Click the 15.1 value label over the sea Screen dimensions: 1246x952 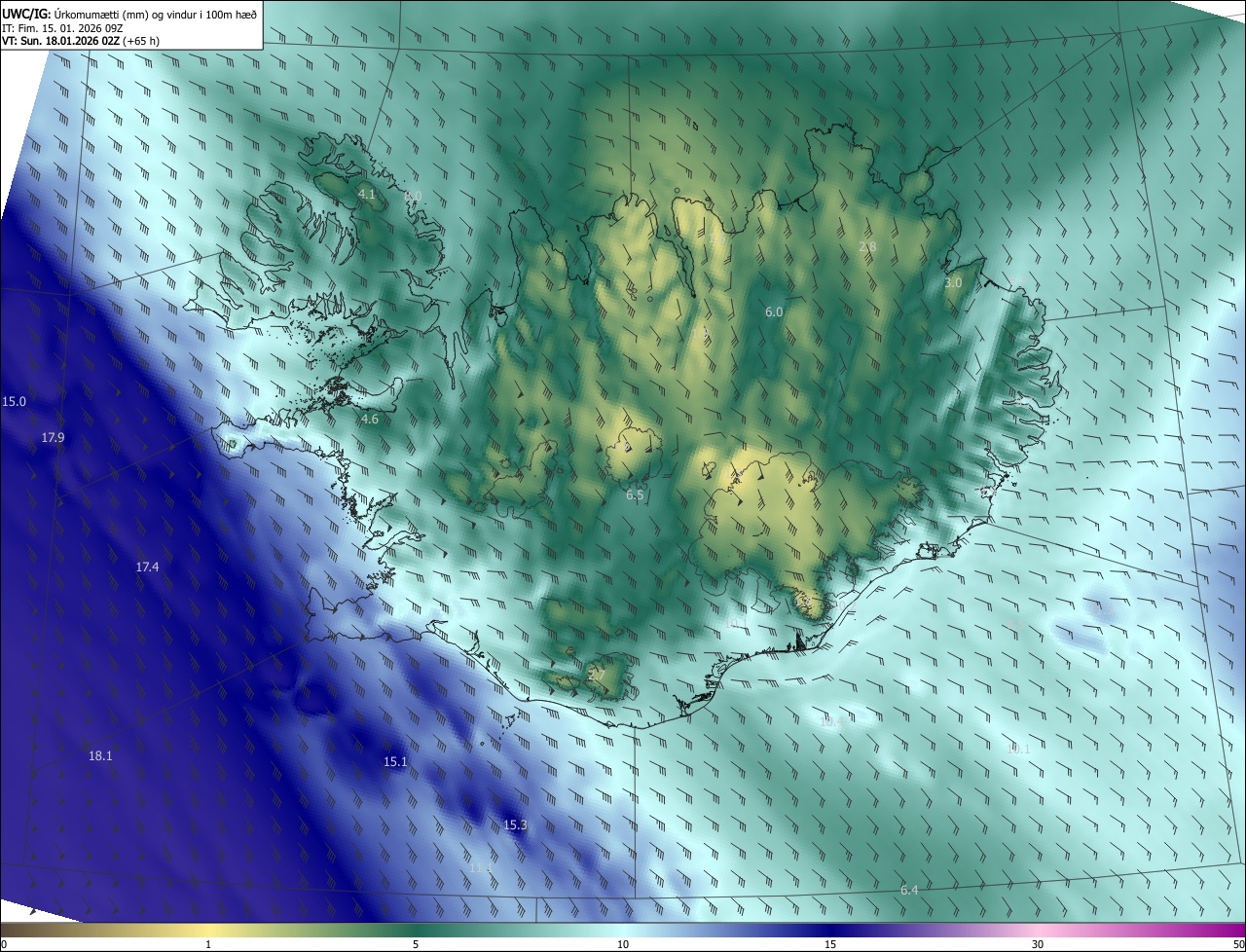point(395,761)
